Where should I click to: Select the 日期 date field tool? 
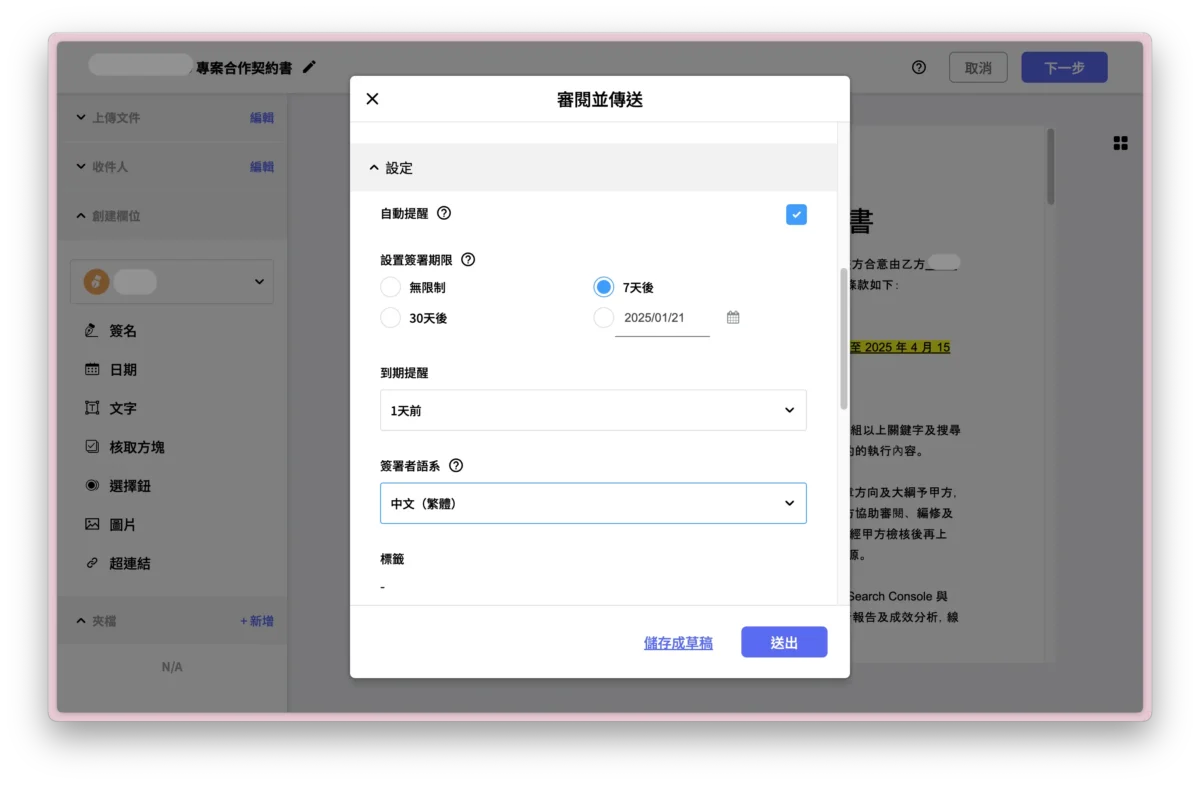click(122, 369)
